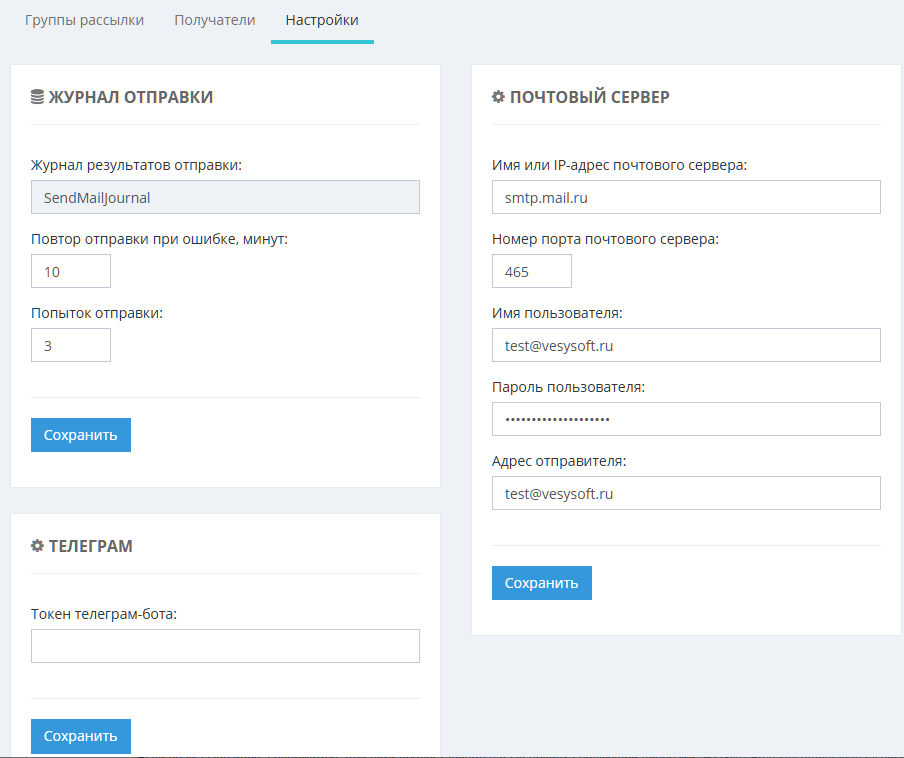Click the Почтовый сервер section heading
The width and height of the screenshot is (904, 758).
pyautogui.click(x=589, y=97)
